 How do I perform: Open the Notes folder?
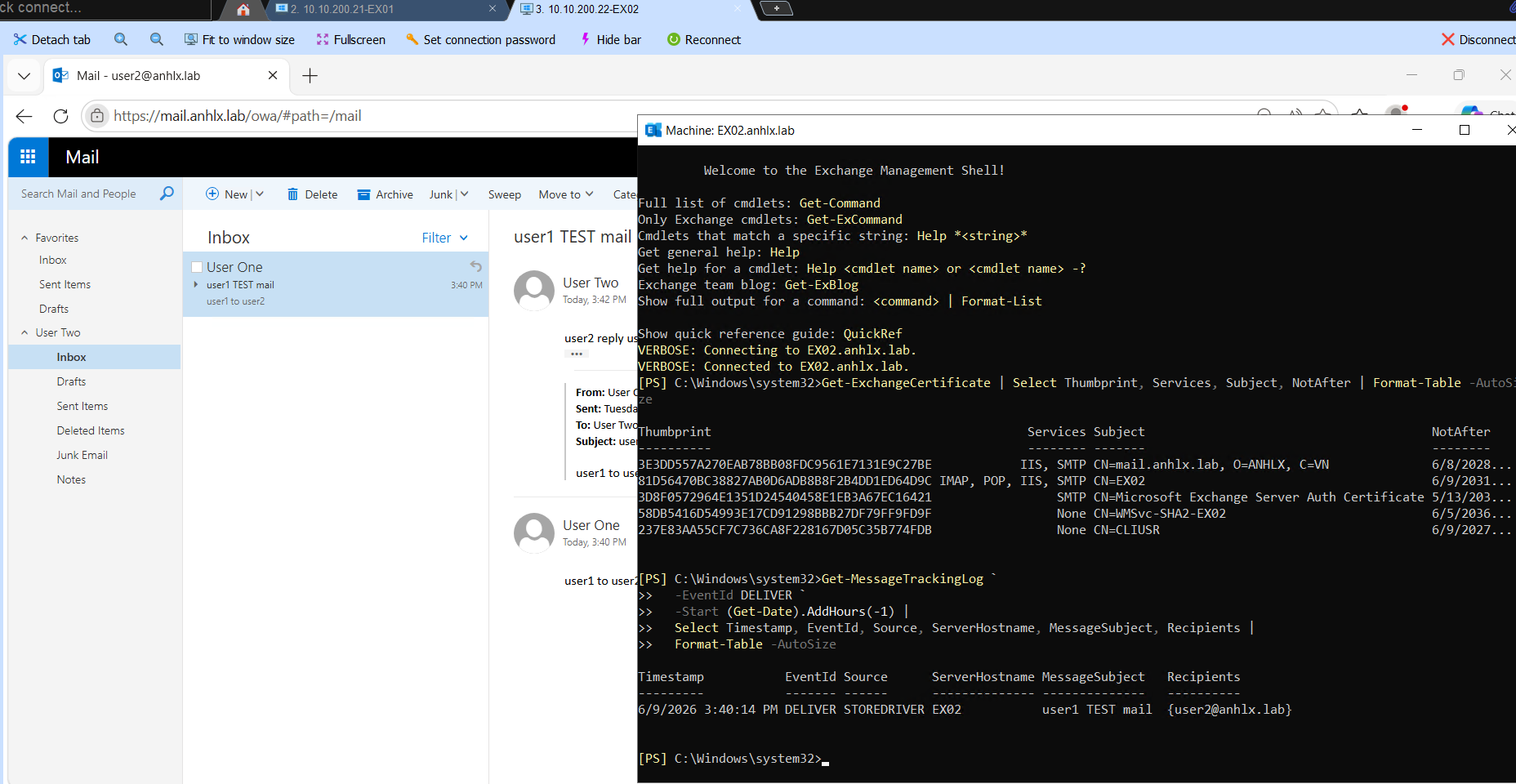(x=71, y=479)
